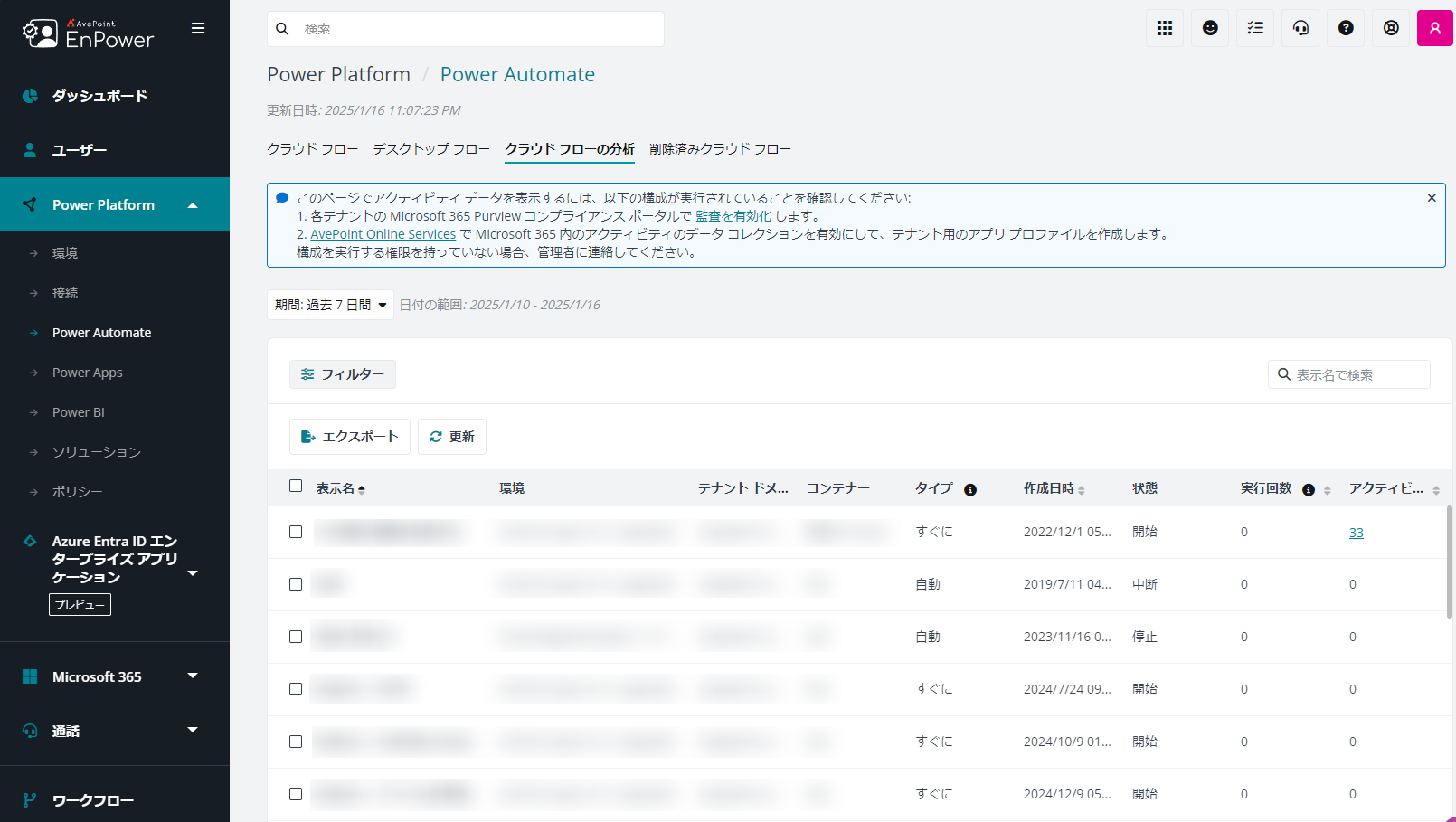This screenshot has height=822, width=1456.
Task: Click the info icon next to タイプ
Action: point(970,489)
